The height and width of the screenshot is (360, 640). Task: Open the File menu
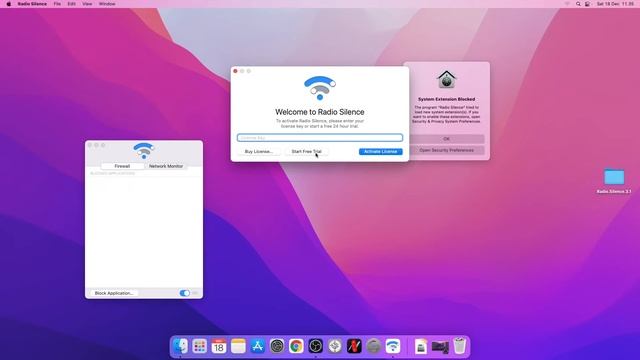click(x=57, y=4)
